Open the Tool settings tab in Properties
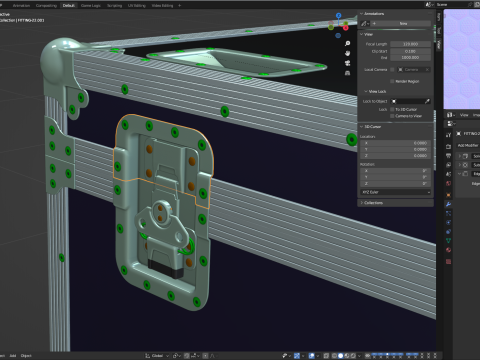480x360 pixels. 448,135
